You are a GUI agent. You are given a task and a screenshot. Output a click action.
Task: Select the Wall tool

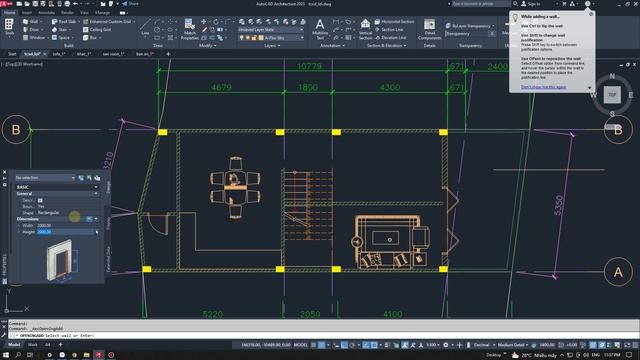pos(31,21)
